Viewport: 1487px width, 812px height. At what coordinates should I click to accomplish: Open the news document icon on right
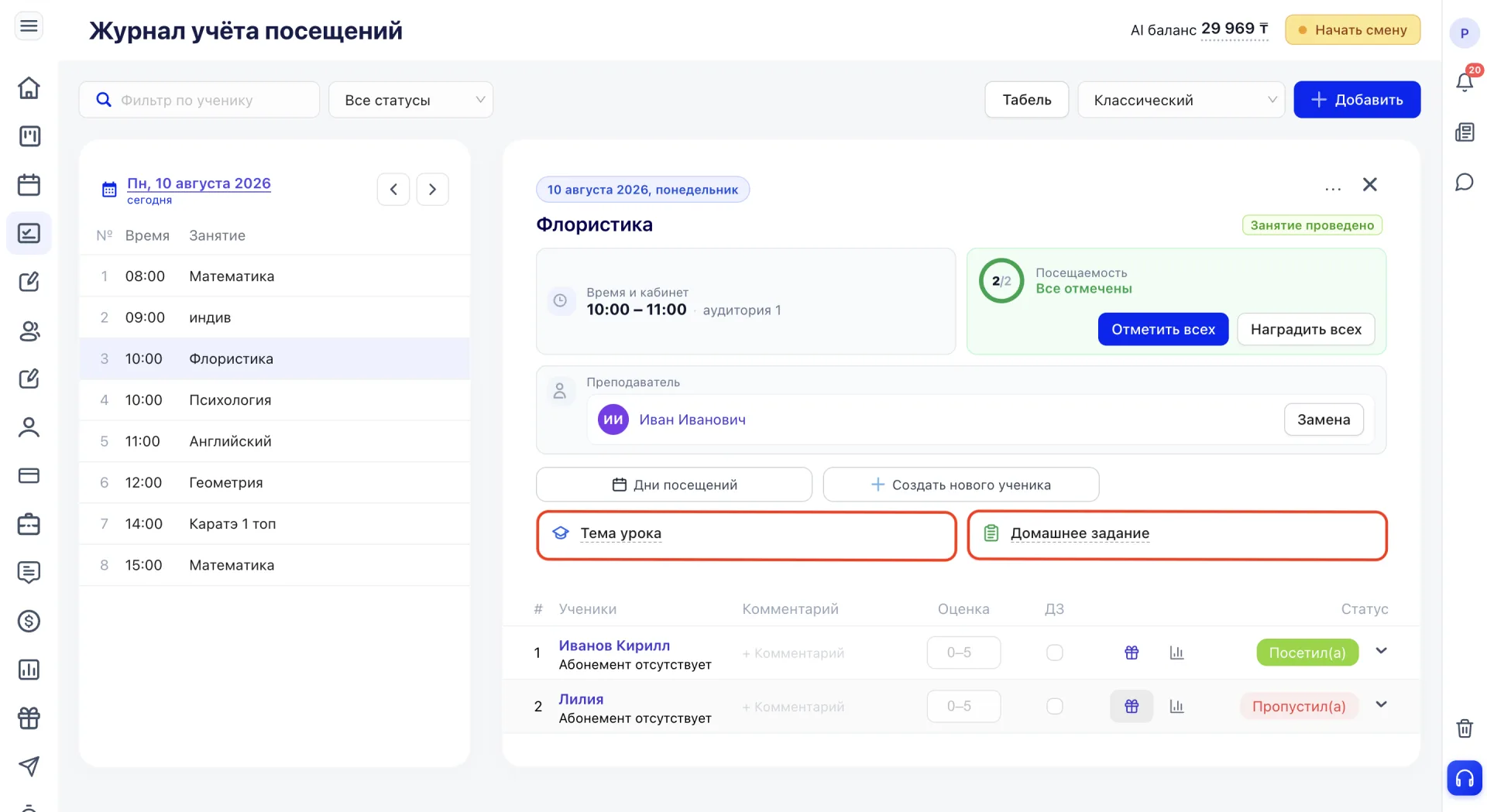tap(1465, 132)
